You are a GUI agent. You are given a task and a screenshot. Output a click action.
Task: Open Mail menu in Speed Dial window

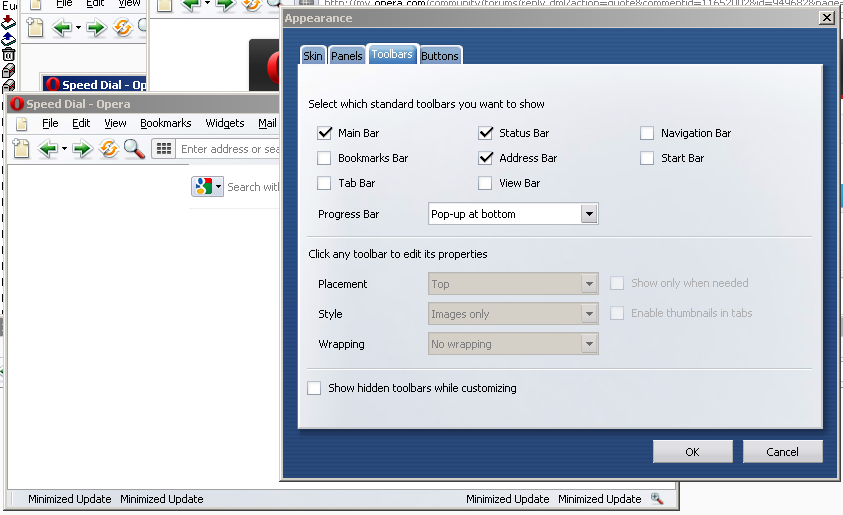[x=267, y=123]
